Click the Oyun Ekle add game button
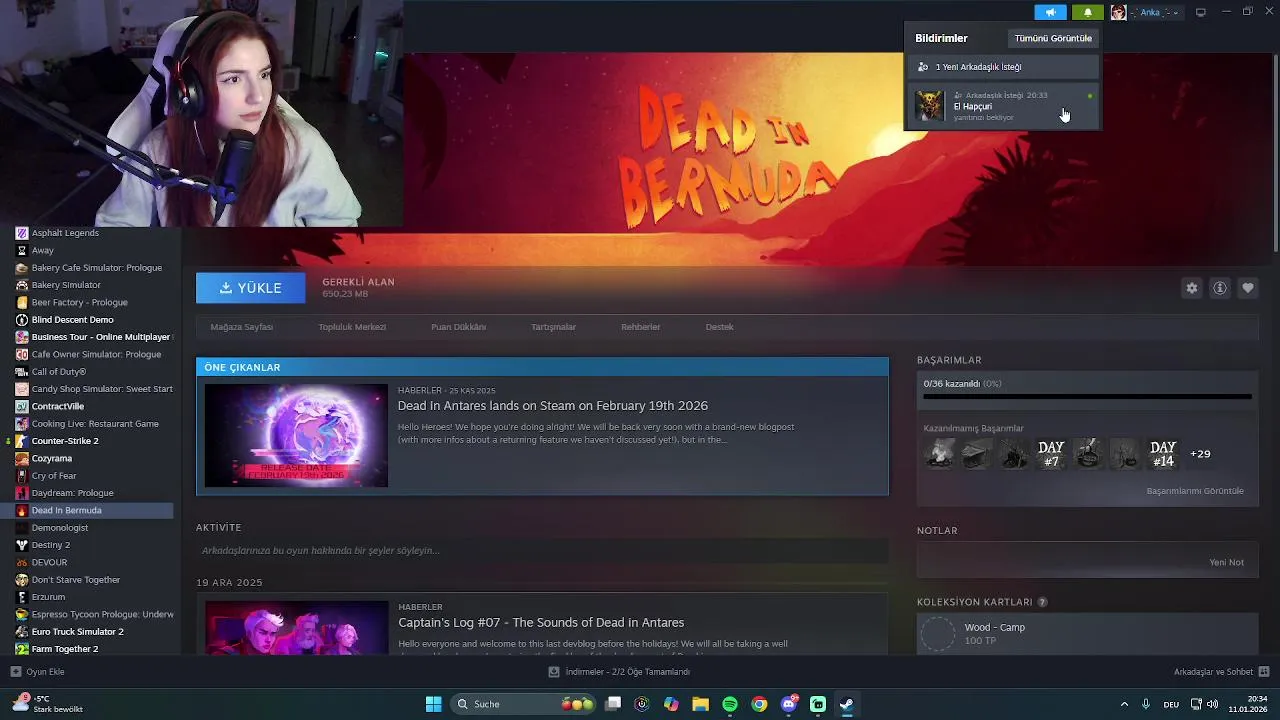The width and height of the screenshot is (1280, 720). pos(38,672)
